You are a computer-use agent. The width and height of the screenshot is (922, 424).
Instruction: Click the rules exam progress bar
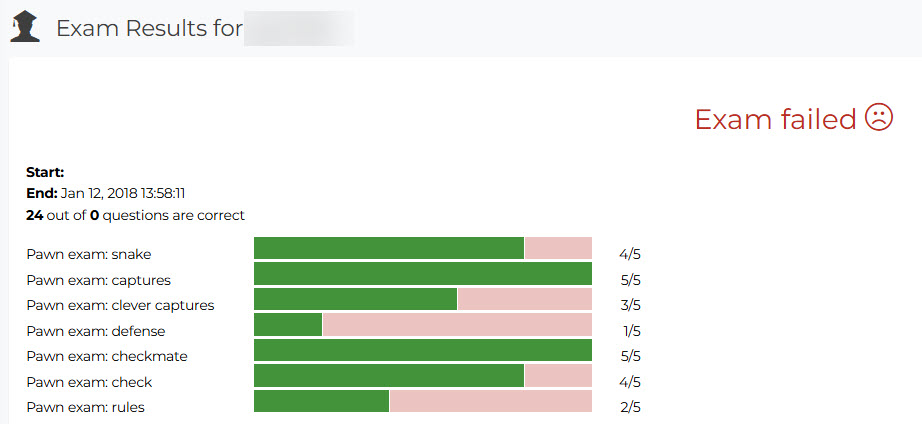(423, 401)
